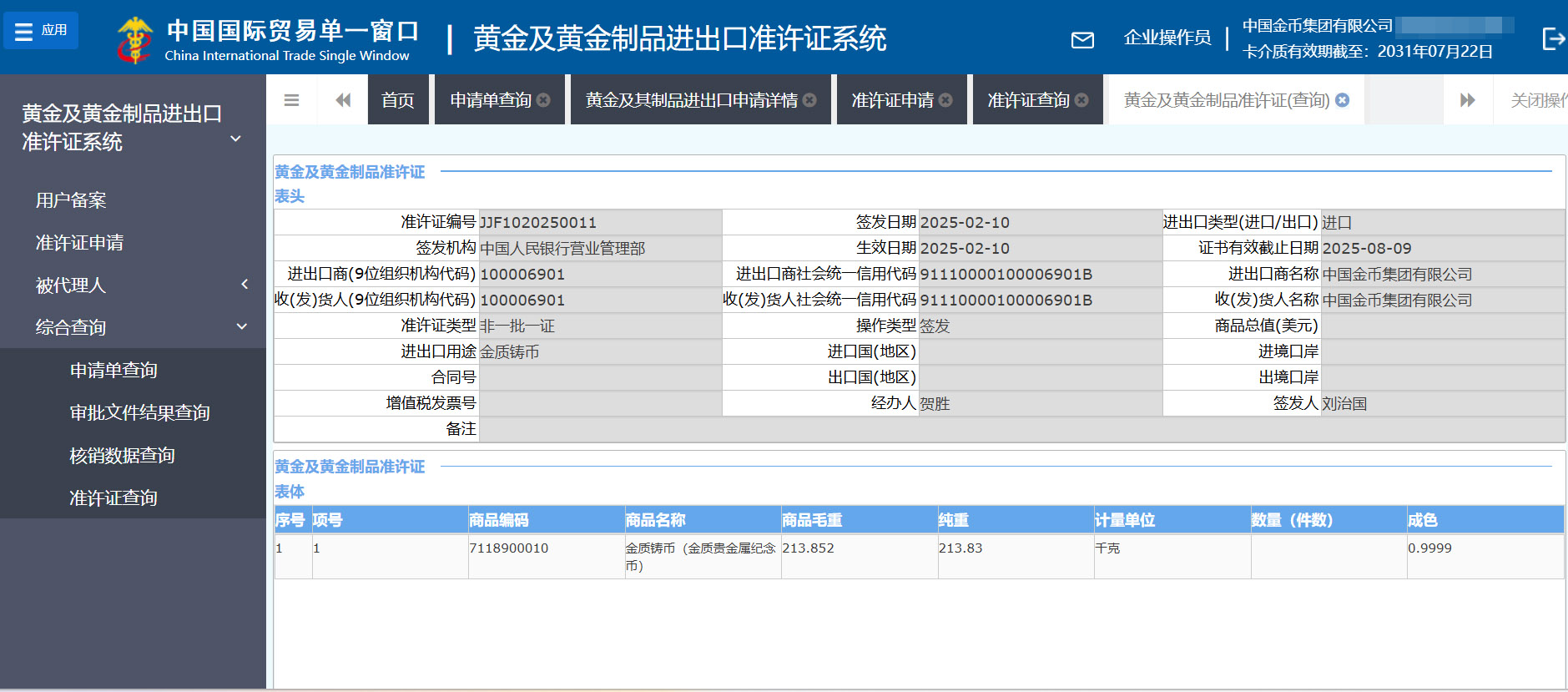Close the 准许证申请 tab
This screenshot has height=692, width=1568.
coord(945,100)
